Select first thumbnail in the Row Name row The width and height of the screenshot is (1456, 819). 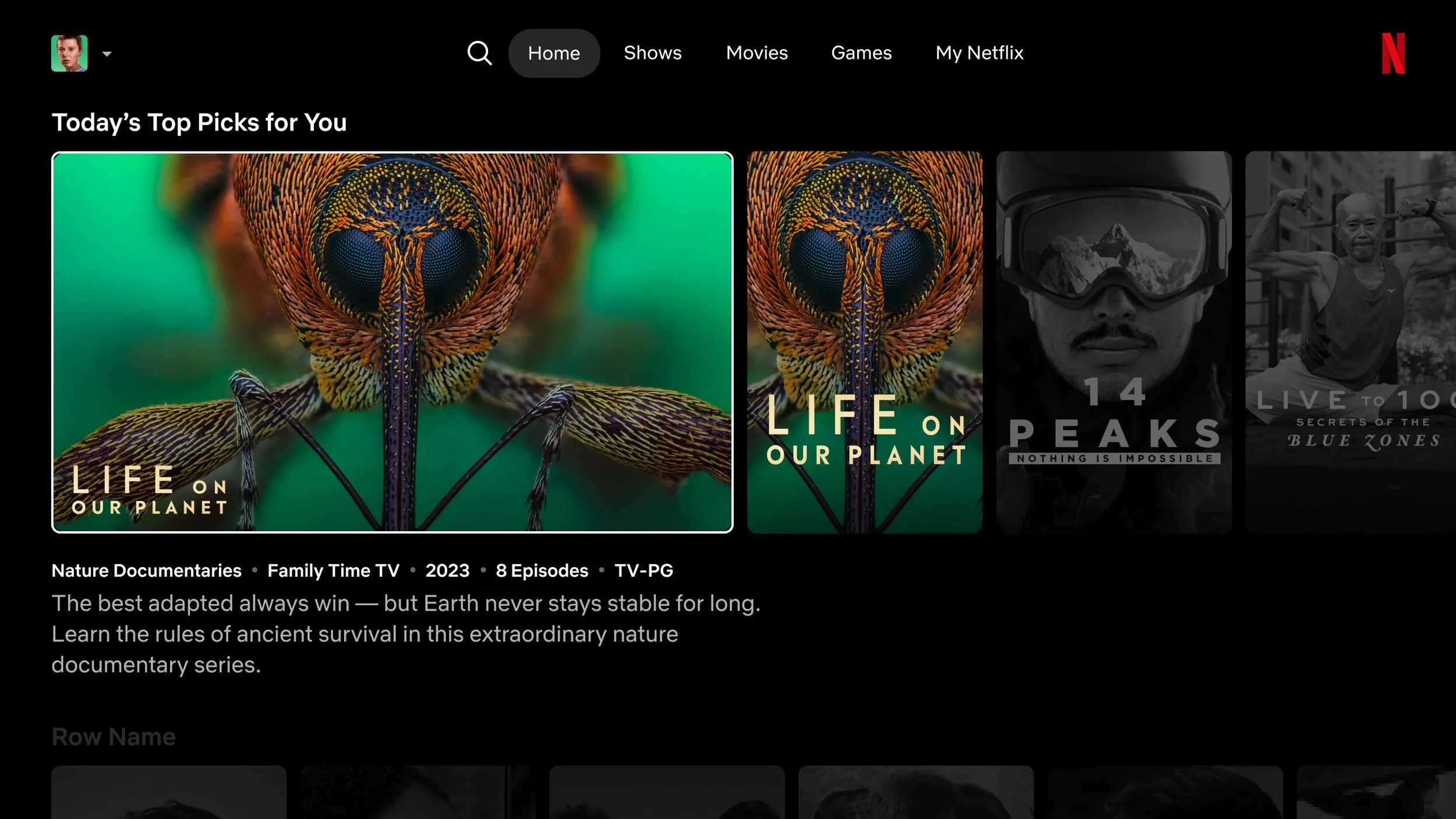tap(169, 792)
